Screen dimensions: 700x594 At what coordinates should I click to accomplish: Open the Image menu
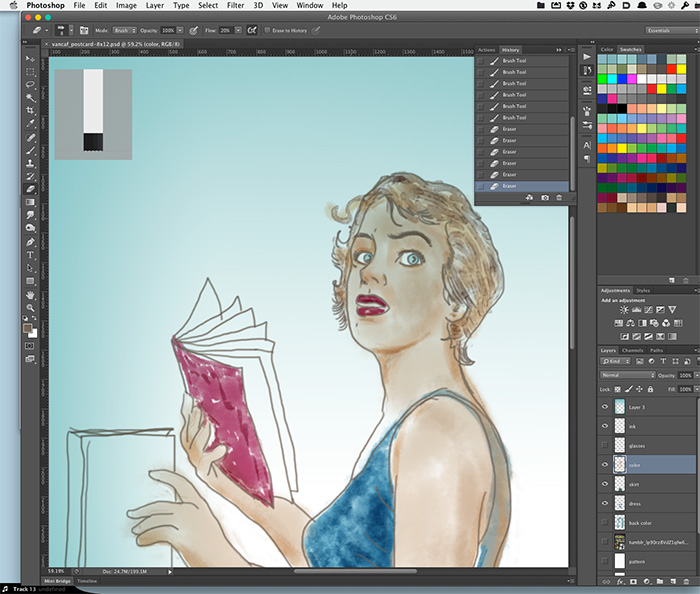coord(126,5)
